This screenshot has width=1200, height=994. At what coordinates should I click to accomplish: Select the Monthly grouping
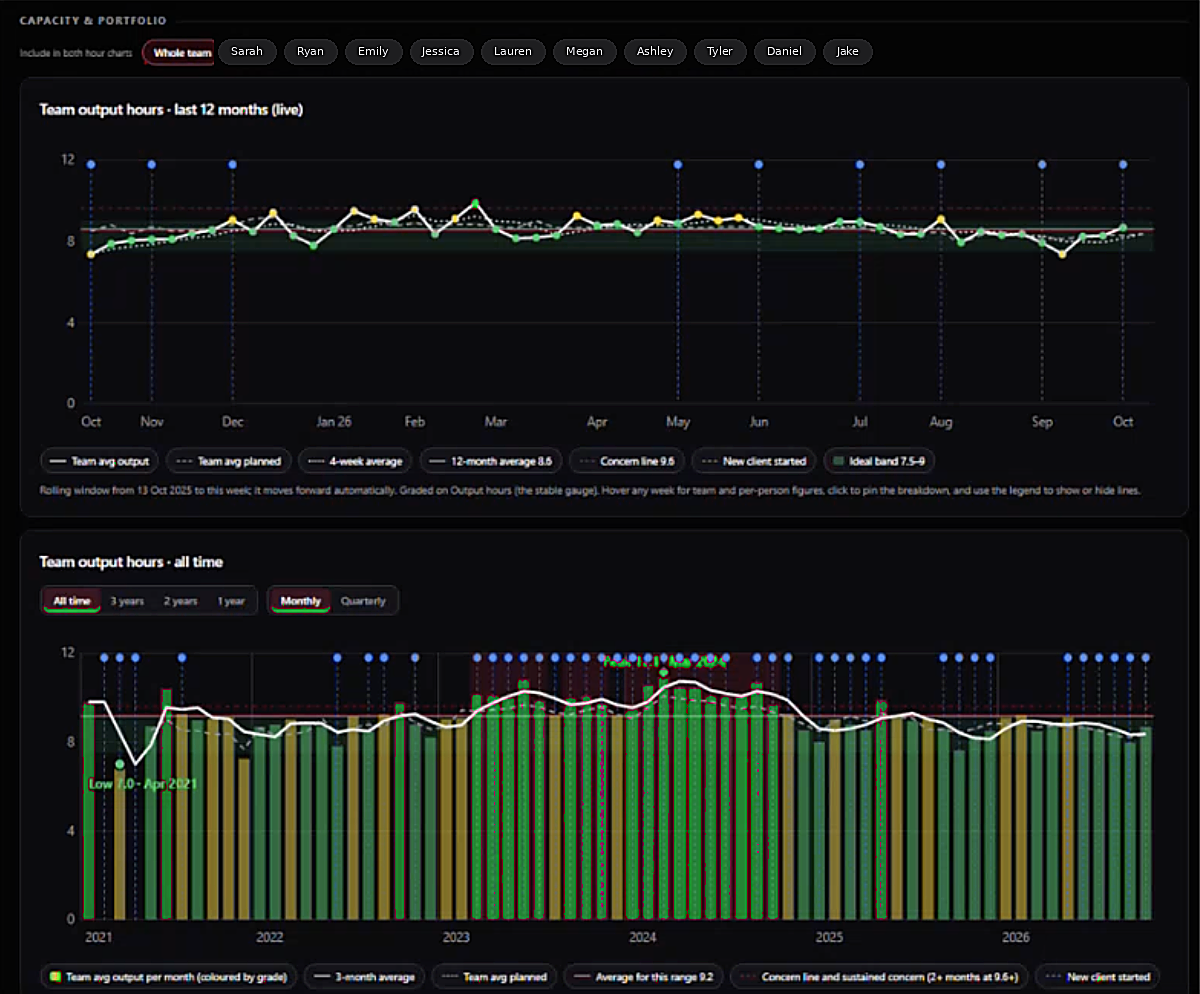pyautogui.click(x=301, y=601)
